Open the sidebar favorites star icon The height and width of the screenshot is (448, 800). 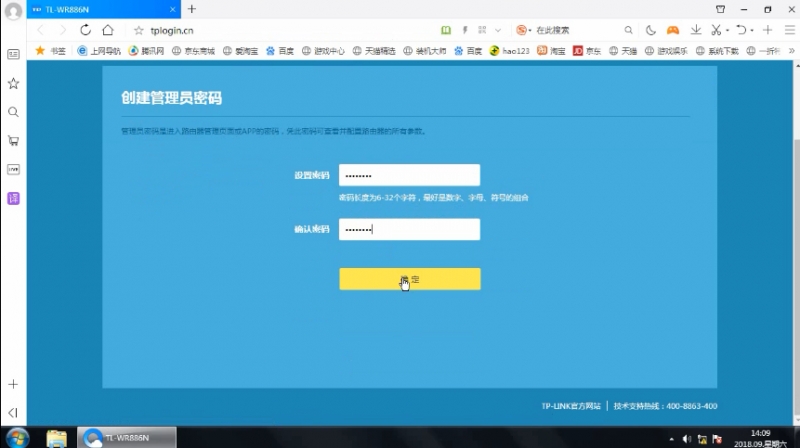coord(13,83)
